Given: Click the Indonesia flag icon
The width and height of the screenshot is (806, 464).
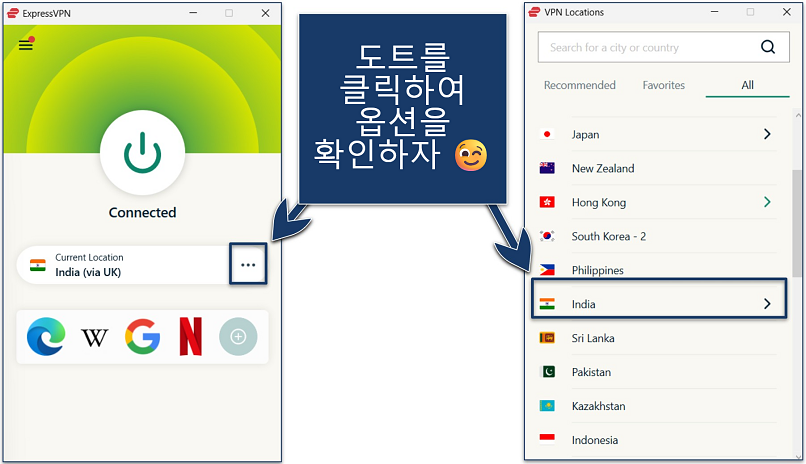Looking at the screenshot, I should (547, 437).
